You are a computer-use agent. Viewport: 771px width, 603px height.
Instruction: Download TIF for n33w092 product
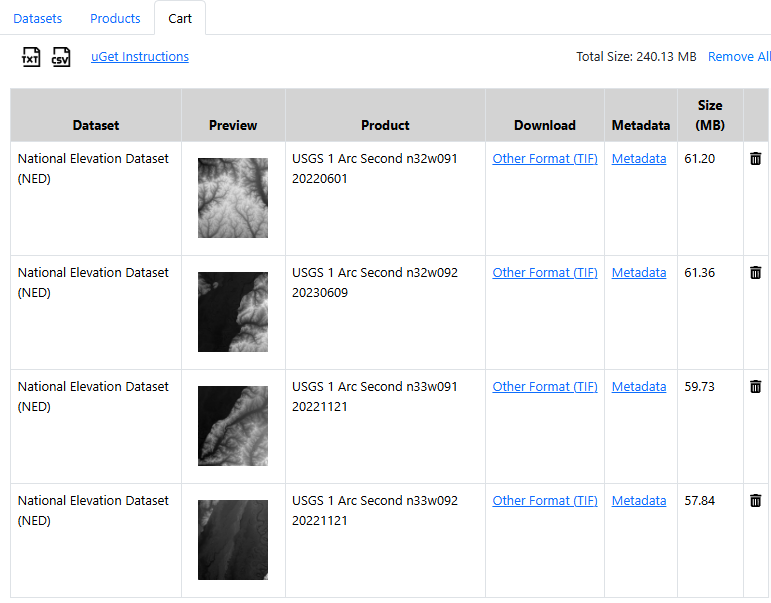545,501
